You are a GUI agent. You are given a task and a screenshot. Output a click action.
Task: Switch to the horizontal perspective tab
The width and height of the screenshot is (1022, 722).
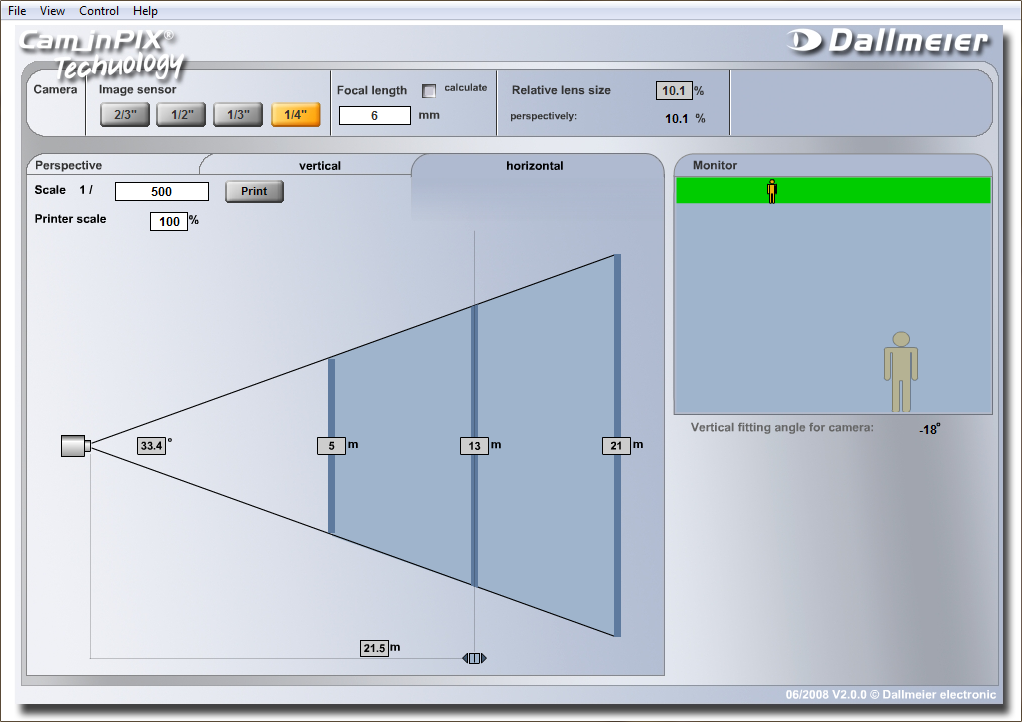(x=535, y=166)
